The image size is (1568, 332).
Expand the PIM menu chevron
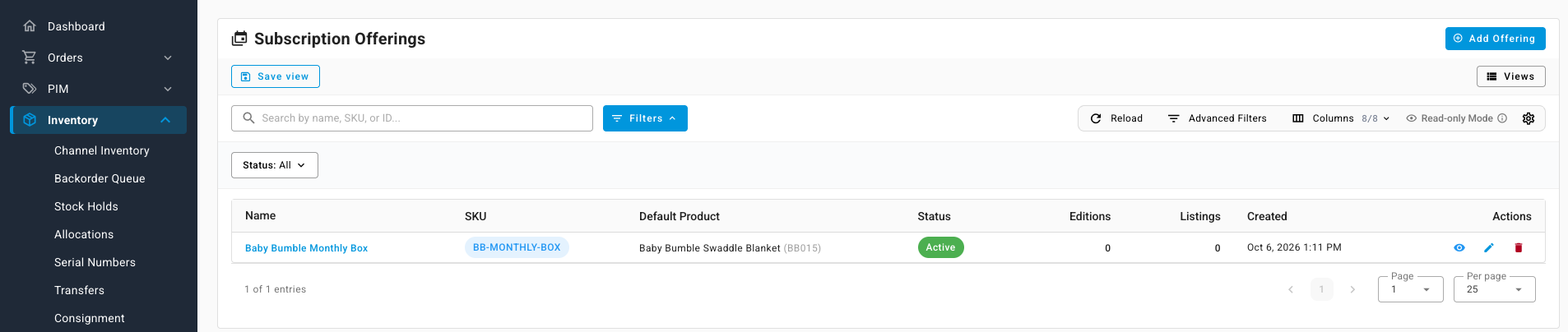(168, 89)
